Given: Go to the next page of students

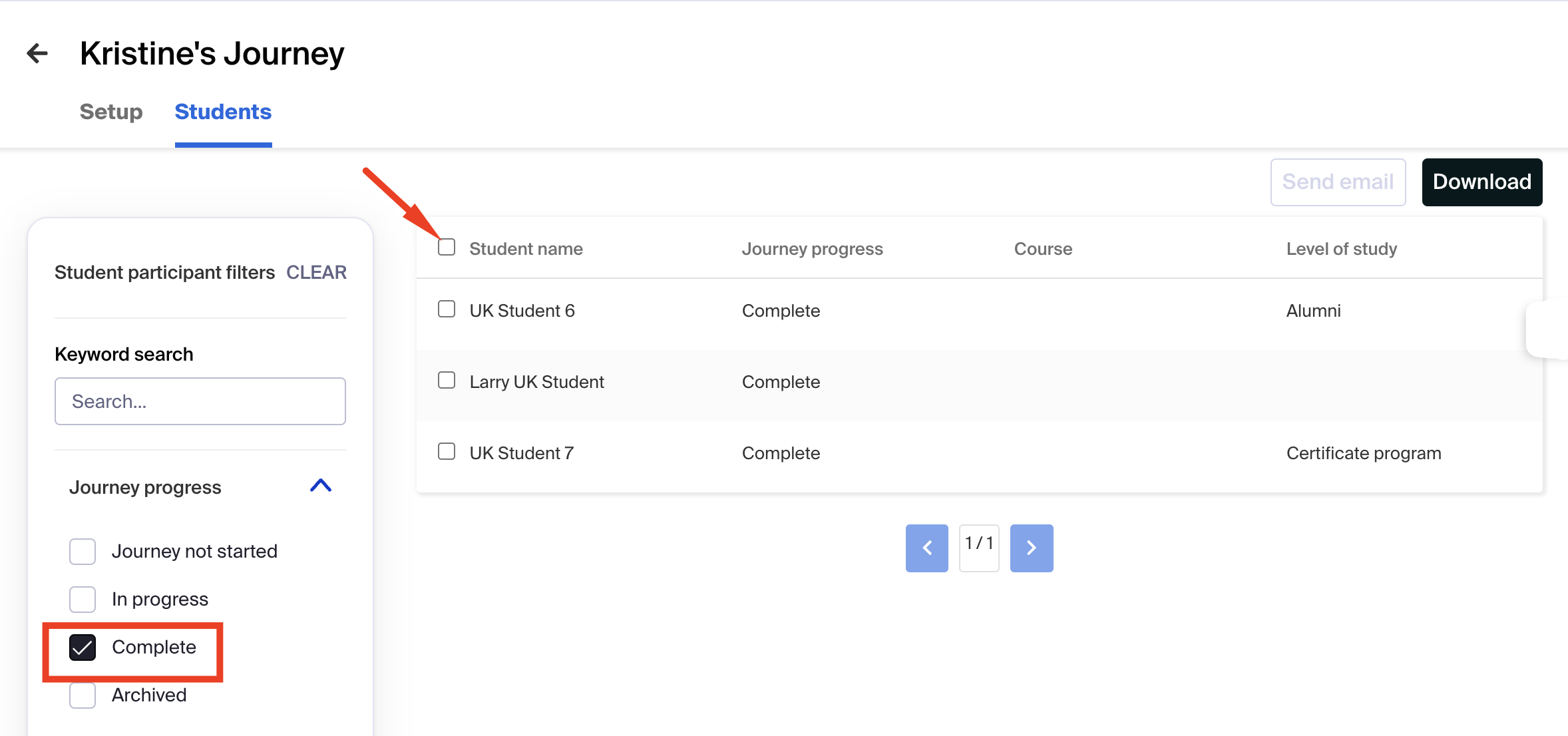Looking at the screenshot, I should coord(1032,548).
